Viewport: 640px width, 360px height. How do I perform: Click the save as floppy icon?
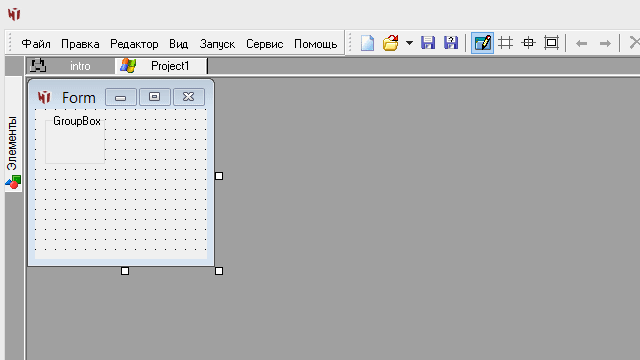(451, 43)
